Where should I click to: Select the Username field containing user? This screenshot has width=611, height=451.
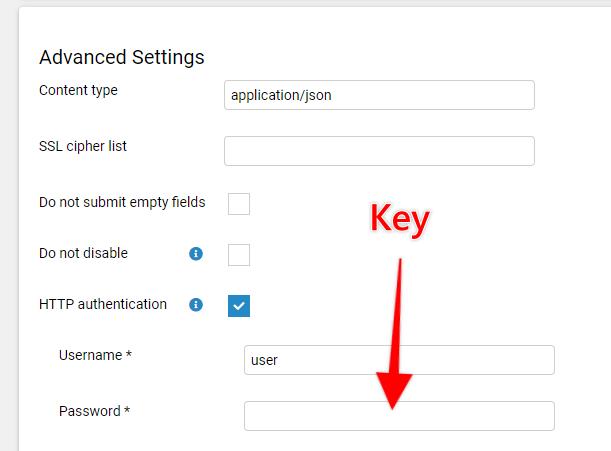[x=399, y=360]
